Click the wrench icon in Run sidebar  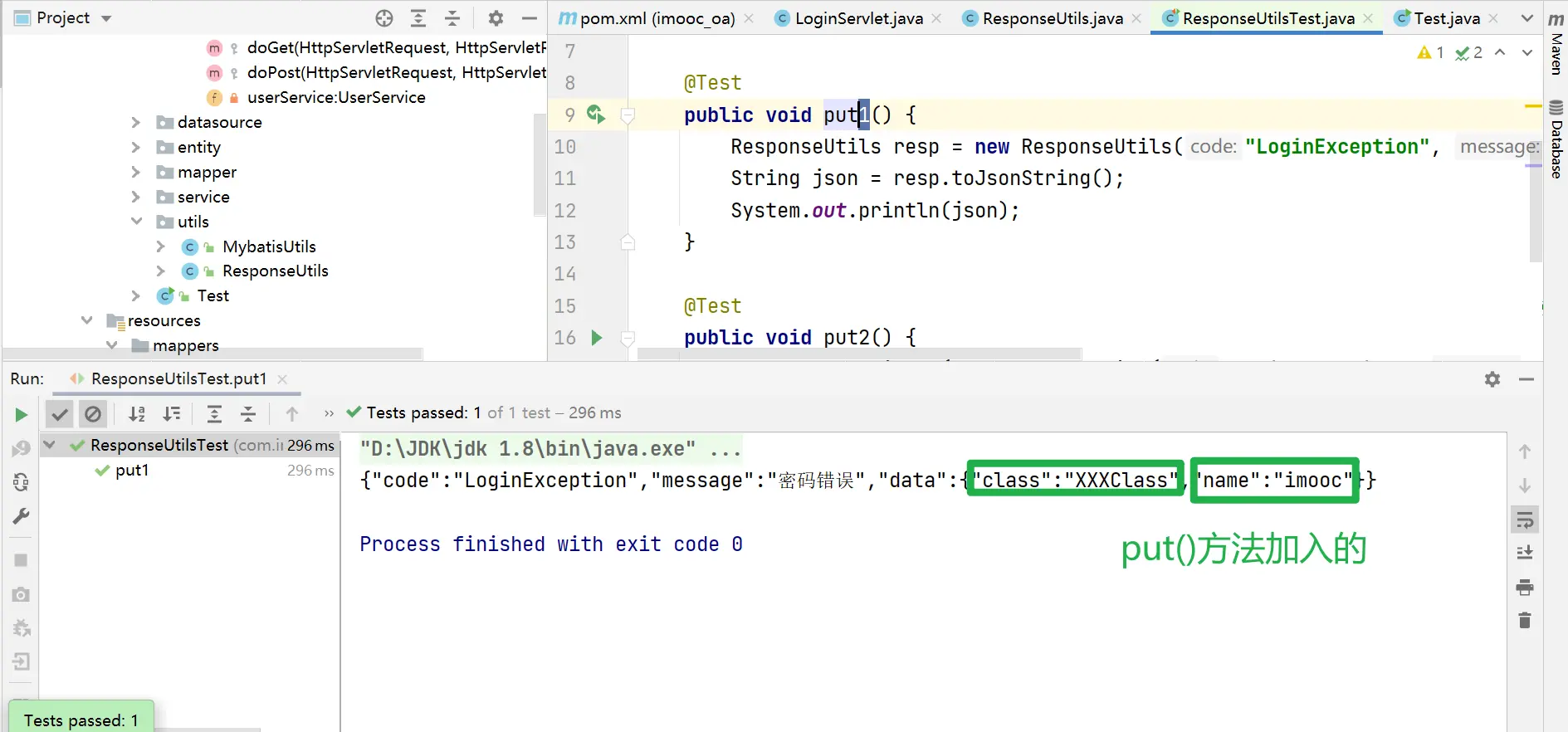(21, 516)
